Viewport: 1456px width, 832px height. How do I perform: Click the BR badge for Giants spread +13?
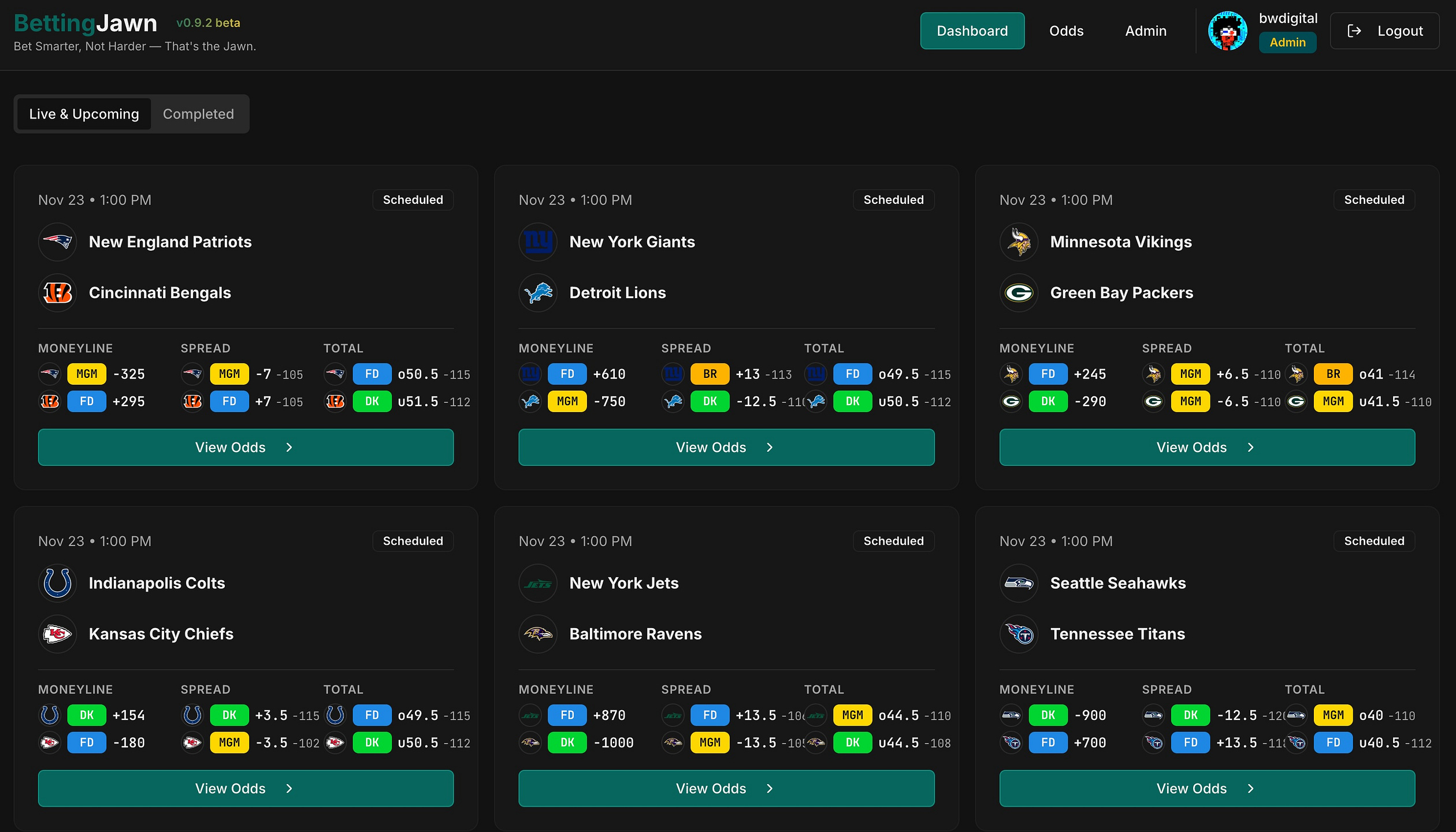pos(710,374)
